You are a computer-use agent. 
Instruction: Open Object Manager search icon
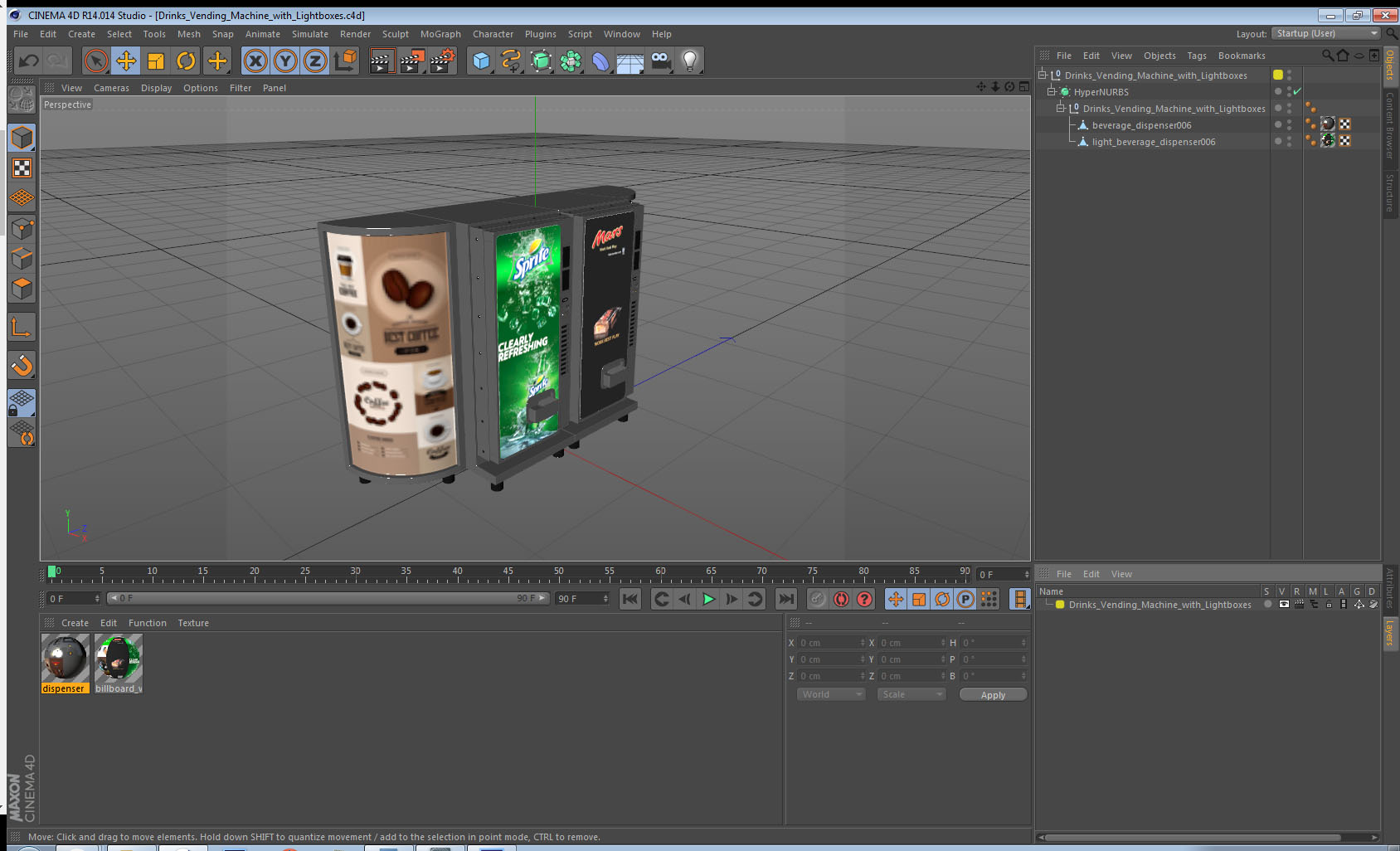pos(1327,56)
